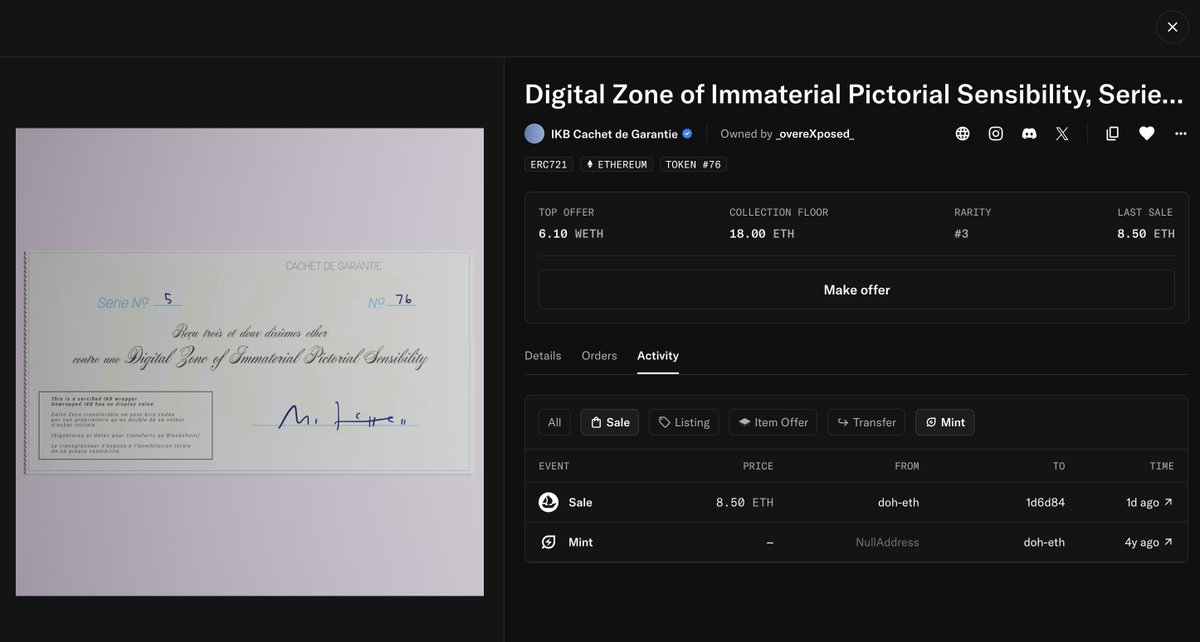Click the TIME column header
This screenshot has height=642, width=1200.
tap(1162, 466)
